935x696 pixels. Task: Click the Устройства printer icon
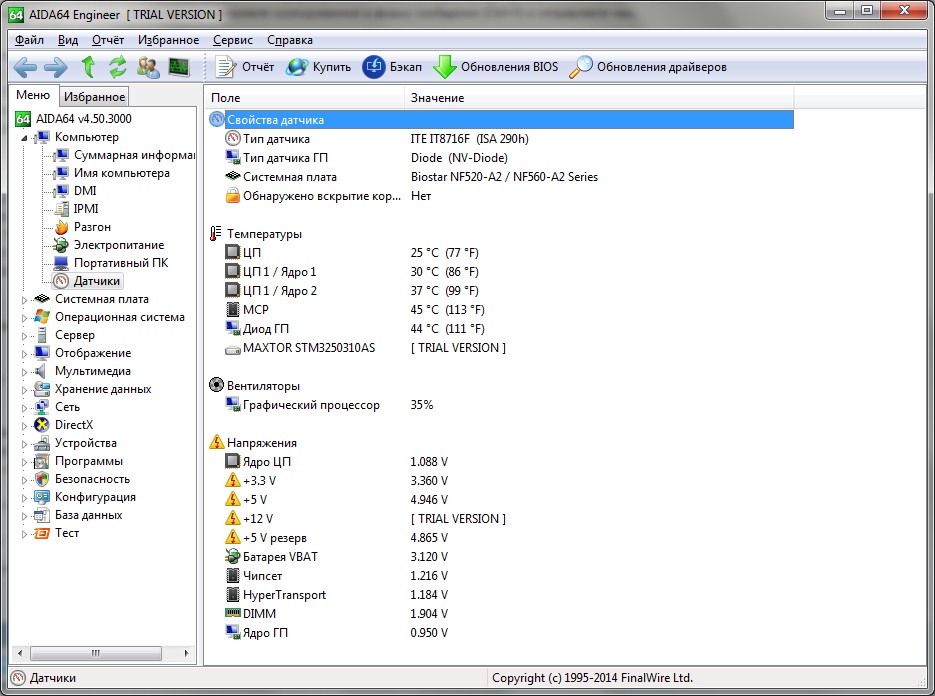pyautogui.click(x=42, y=443)
